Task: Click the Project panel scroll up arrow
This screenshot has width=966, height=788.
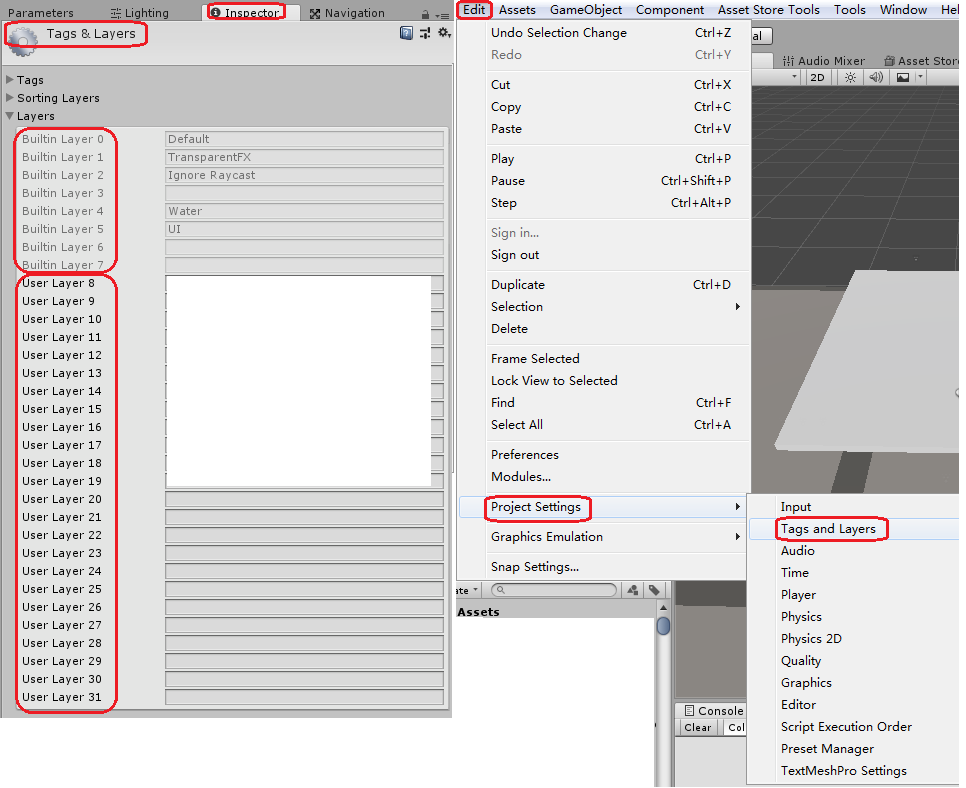Action: click(x=664, y=607)
